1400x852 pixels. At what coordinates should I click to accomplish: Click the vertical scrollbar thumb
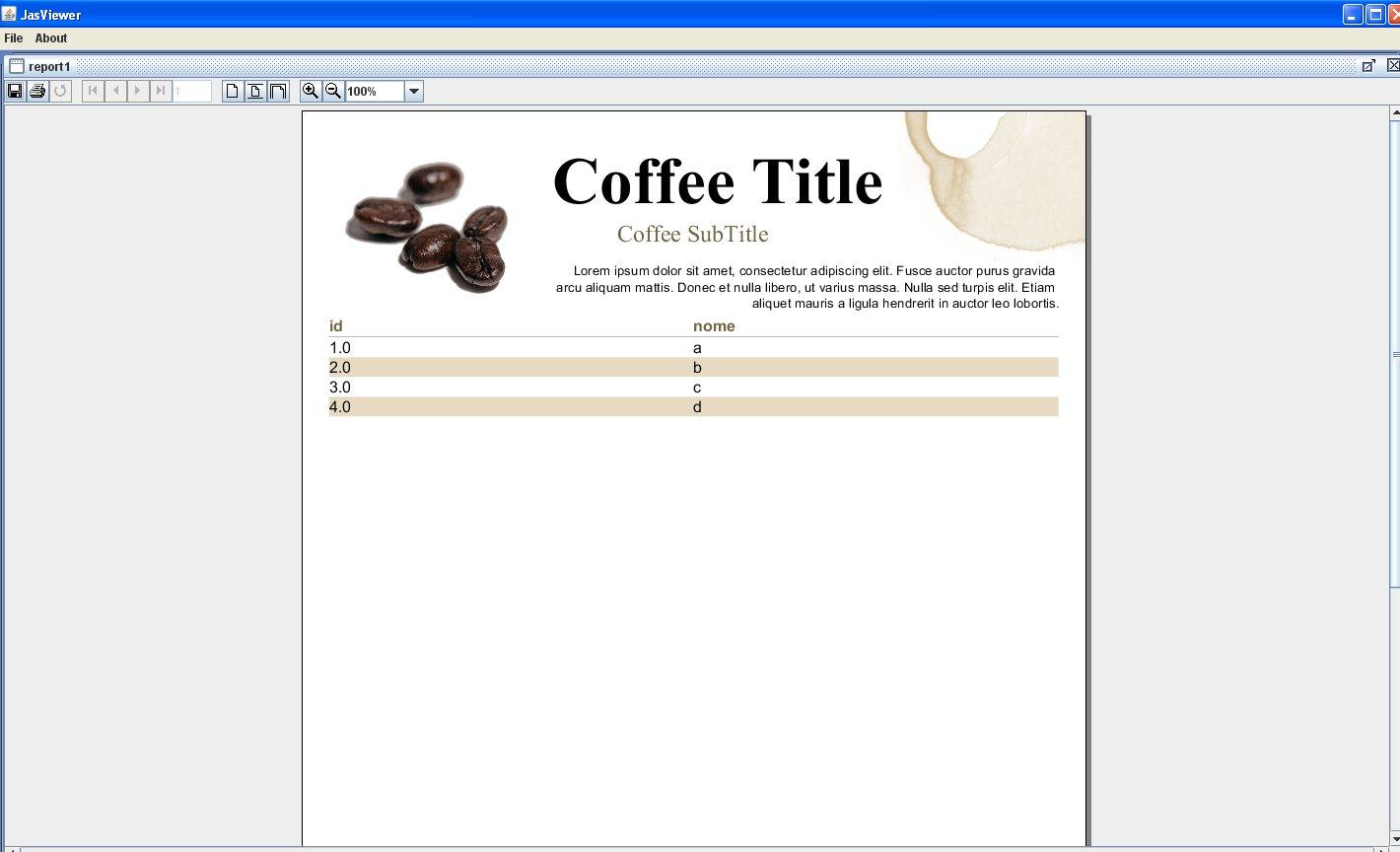[1395, 355]
